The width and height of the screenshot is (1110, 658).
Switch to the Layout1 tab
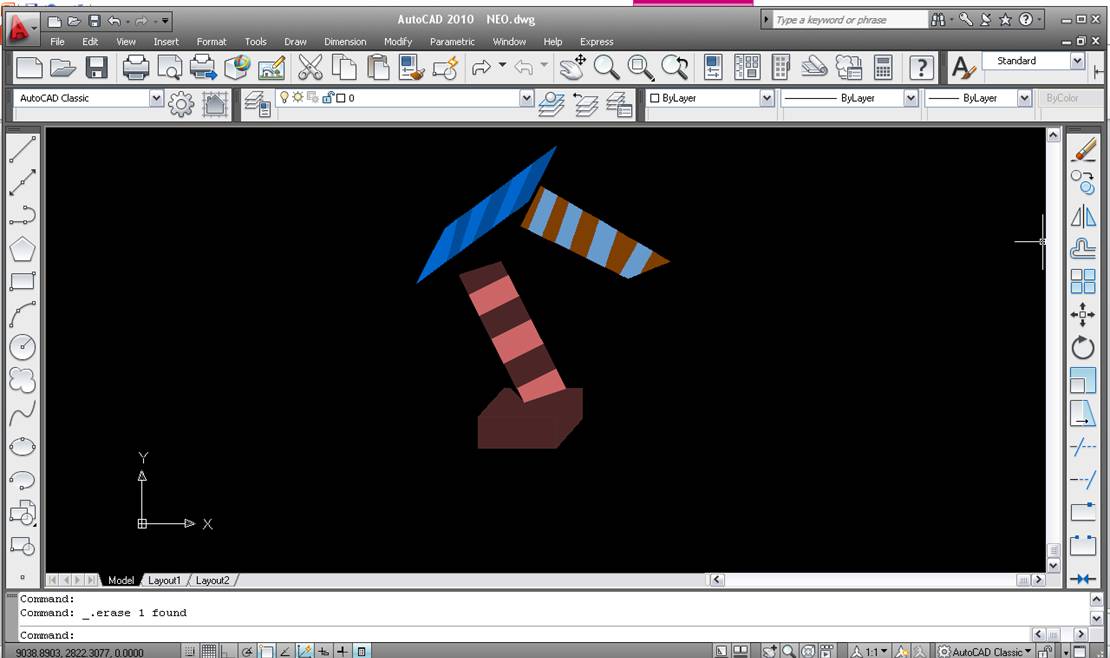click(164, 580)
